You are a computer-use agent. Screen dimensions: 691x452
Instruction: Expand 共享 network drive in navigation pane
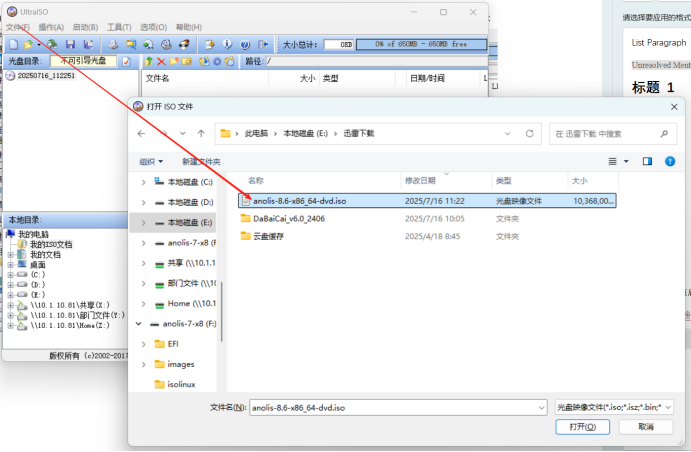click(143, 263)
